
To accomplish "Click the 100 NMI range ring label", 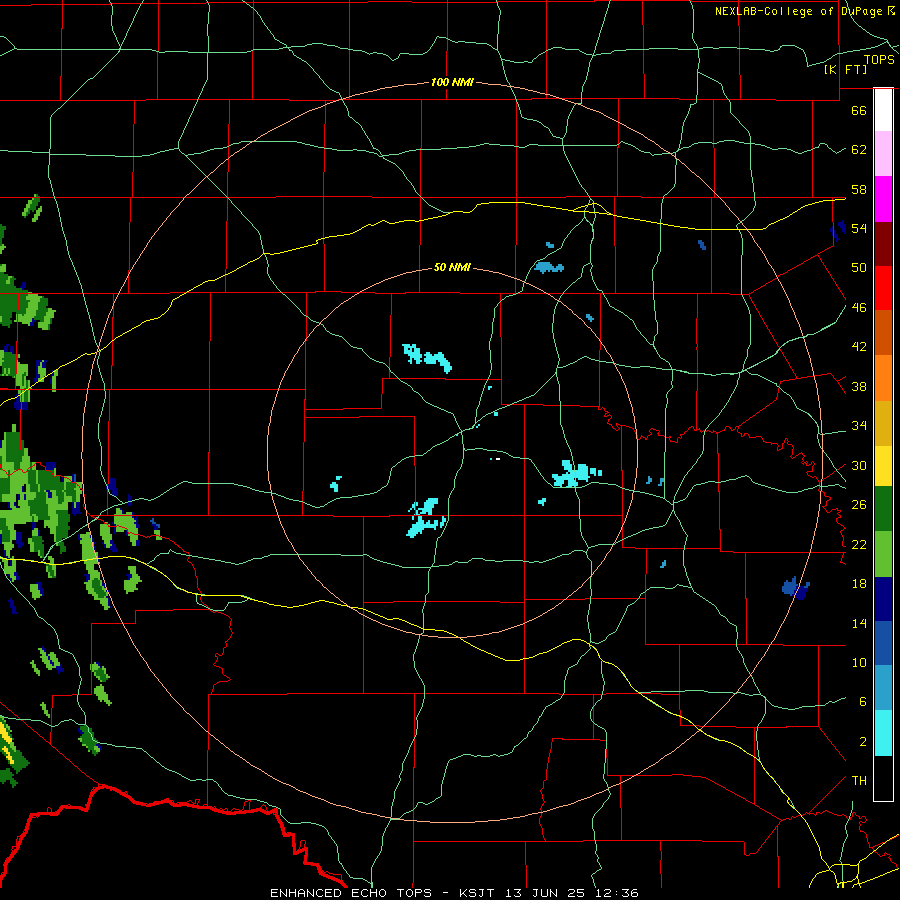I will (x=452, y=82).
